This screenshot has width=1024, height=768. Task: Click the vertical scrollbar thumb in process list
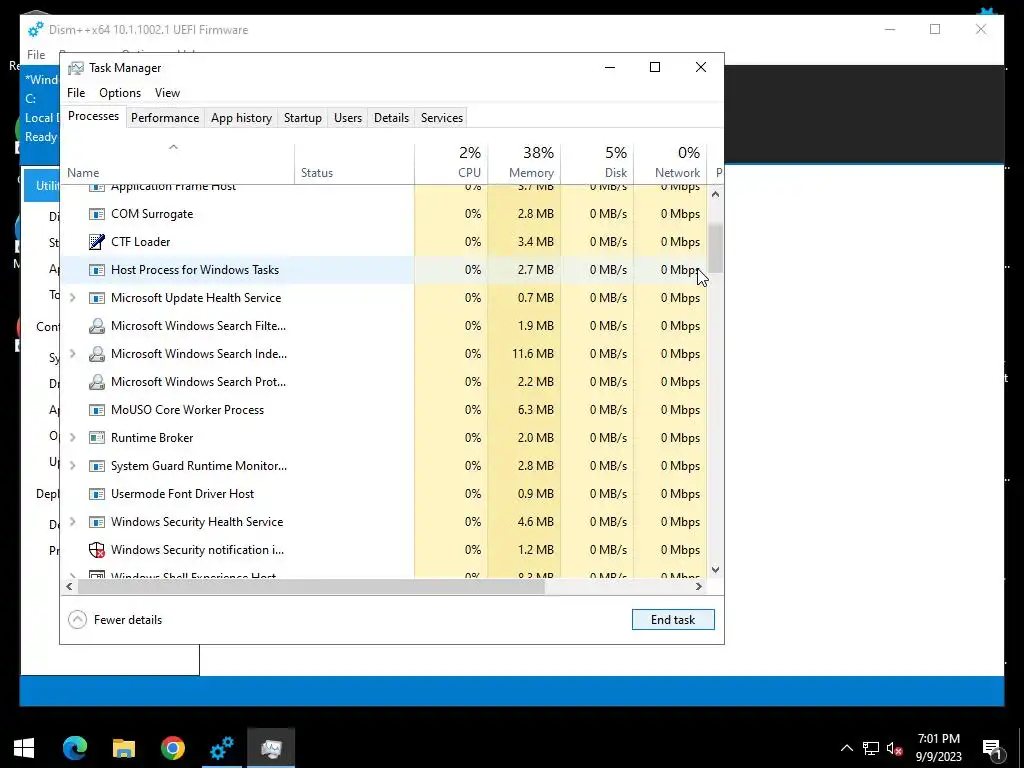pos(716,249)
